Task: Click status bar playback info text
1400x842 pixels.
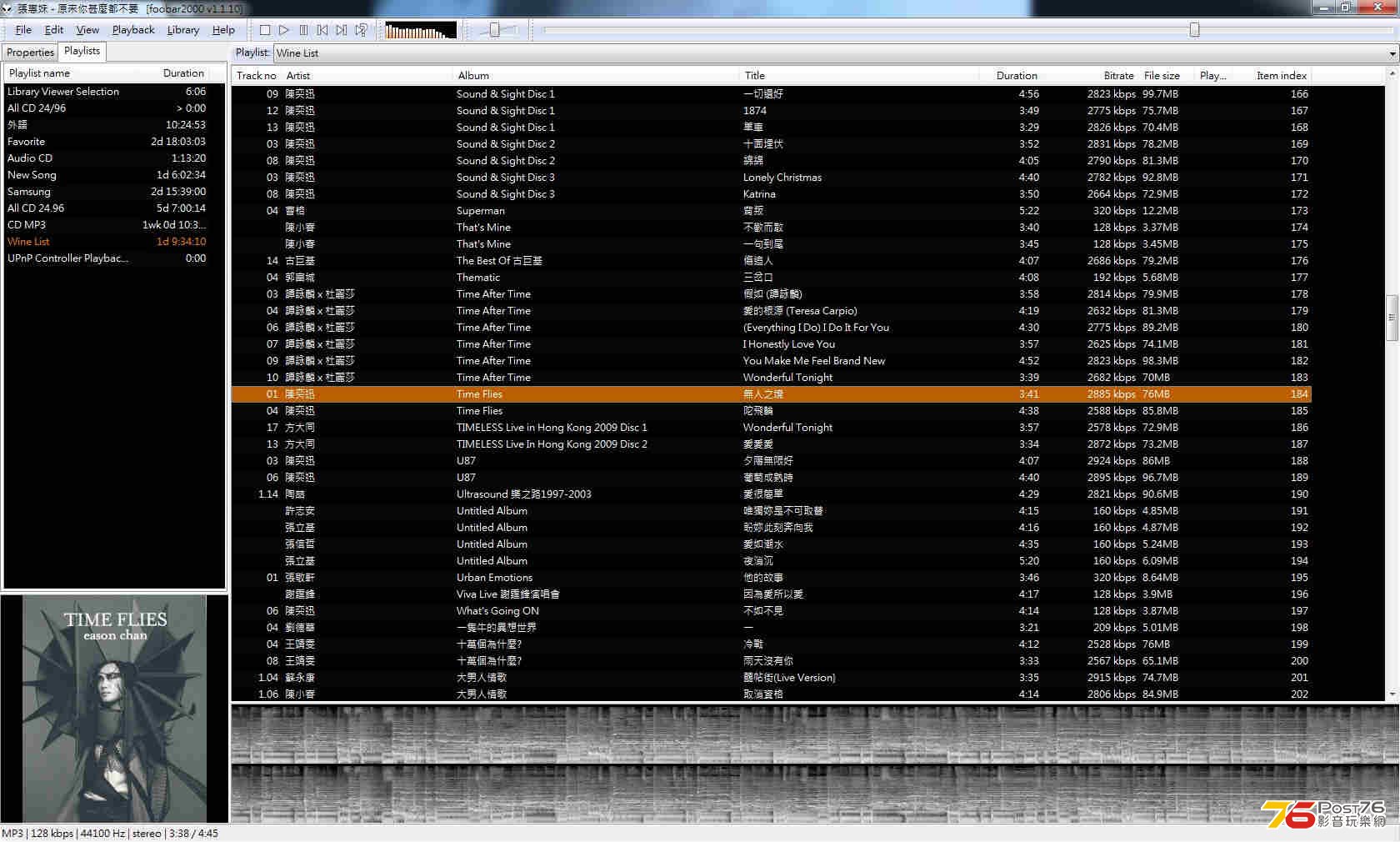Action: pos(110,834)
